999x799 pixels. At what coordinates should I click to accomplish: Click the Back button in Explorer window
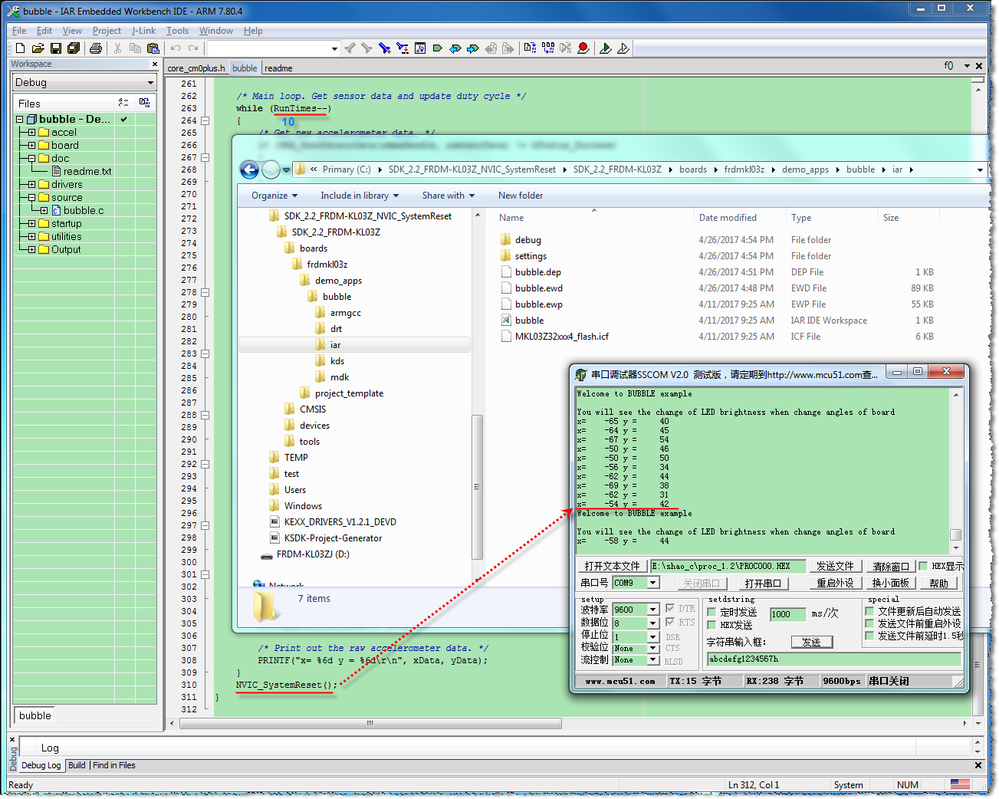tap(249, 169)
